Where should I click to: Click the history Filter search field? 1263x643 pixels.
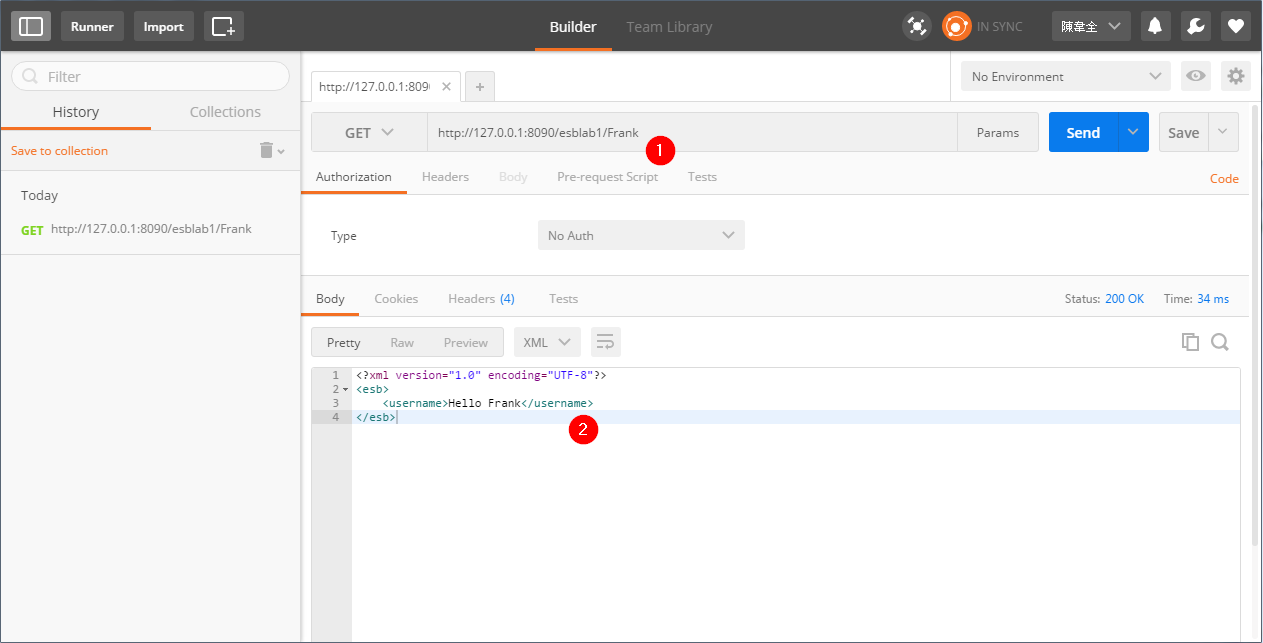[x=150, y=76]
